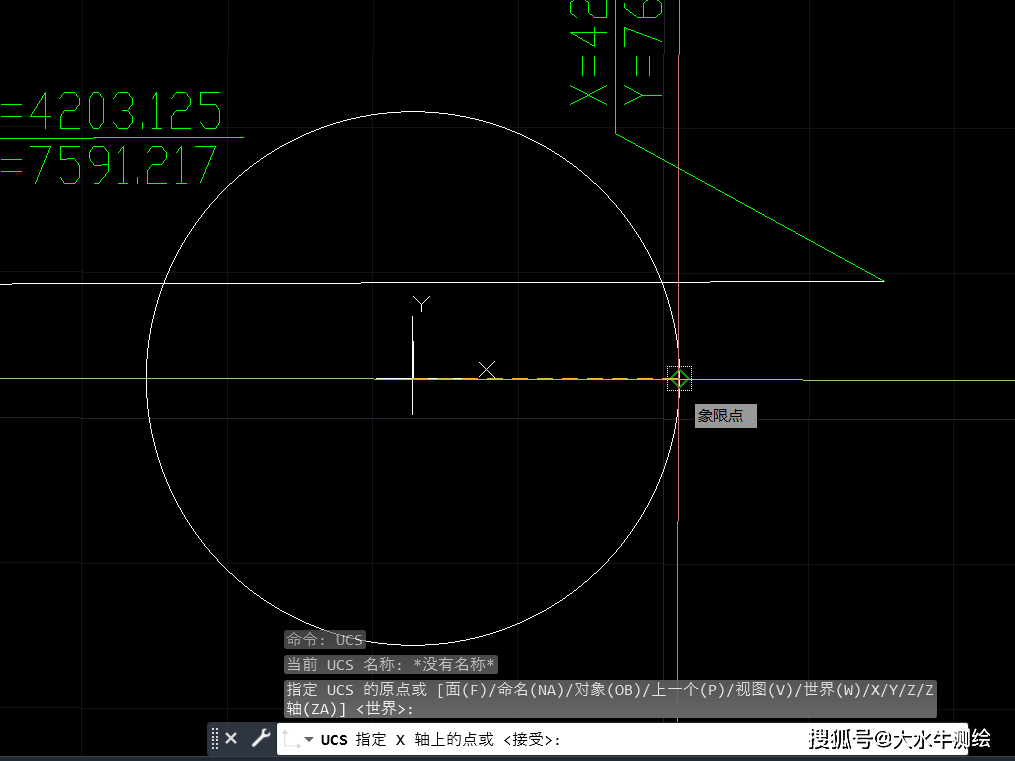Open command line customize wrench menu
This screenshot has height=761, width=1015.
coord(261,738)
